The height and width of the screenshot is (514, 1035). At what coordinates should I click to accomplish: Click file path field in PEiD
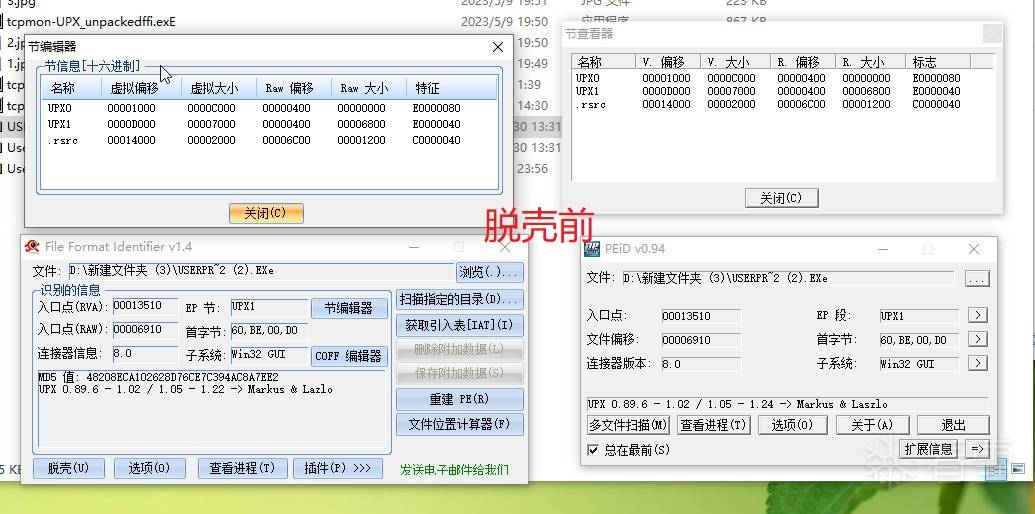coord(787,278)
